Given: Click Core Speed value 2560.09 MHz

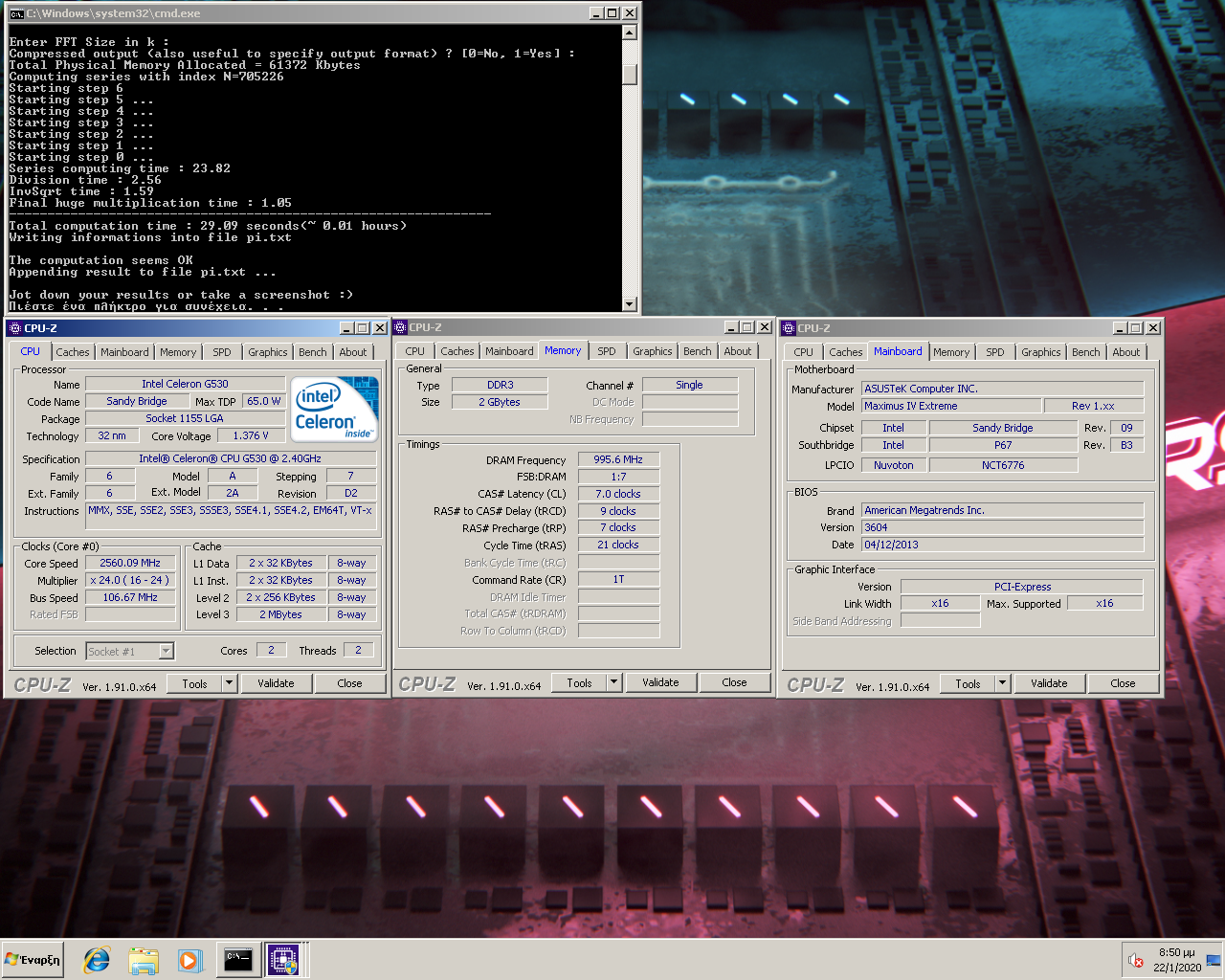Looking at the screenshot, I should (131, 563).
